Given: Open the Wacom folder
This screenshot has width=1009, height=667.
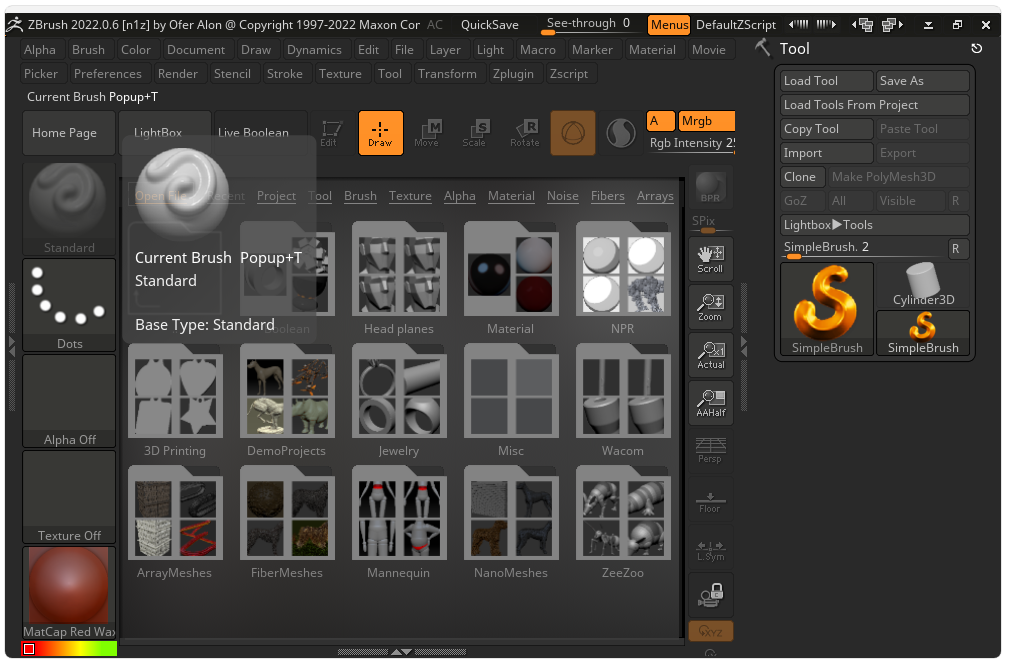Looking at the screenshot, I should pos(622,400).
